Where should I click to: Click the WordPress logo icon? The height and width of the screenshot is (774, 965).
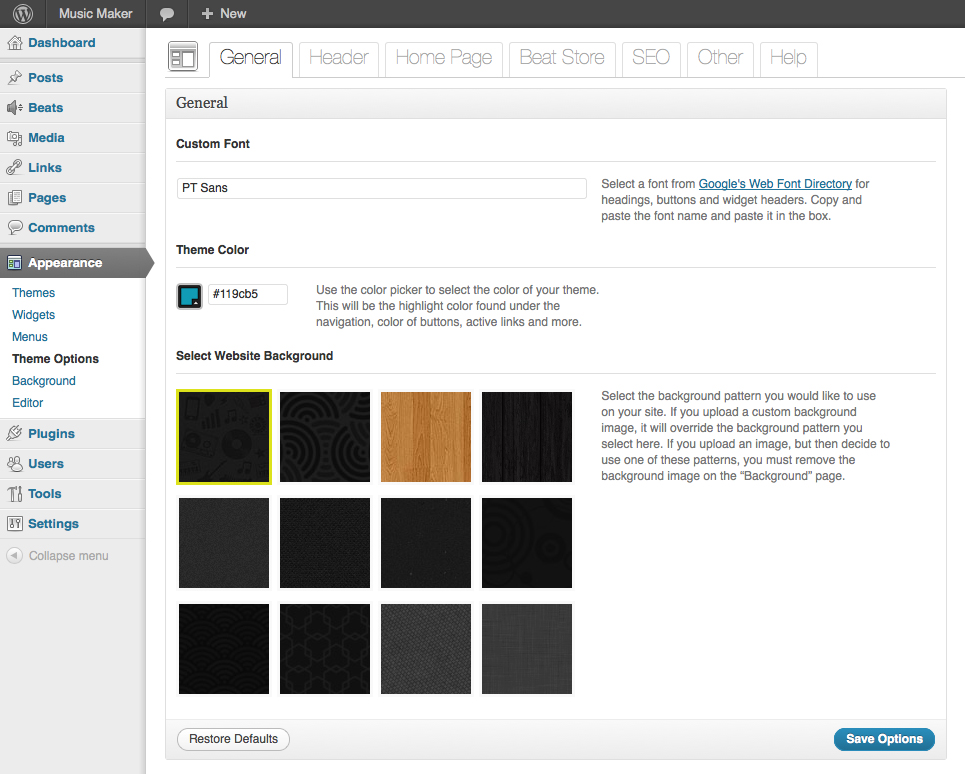click(22, 14)
